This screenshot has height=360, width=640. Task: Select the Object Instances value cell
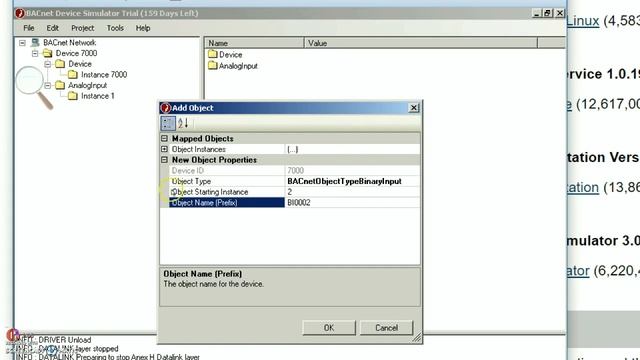point(352,149)
